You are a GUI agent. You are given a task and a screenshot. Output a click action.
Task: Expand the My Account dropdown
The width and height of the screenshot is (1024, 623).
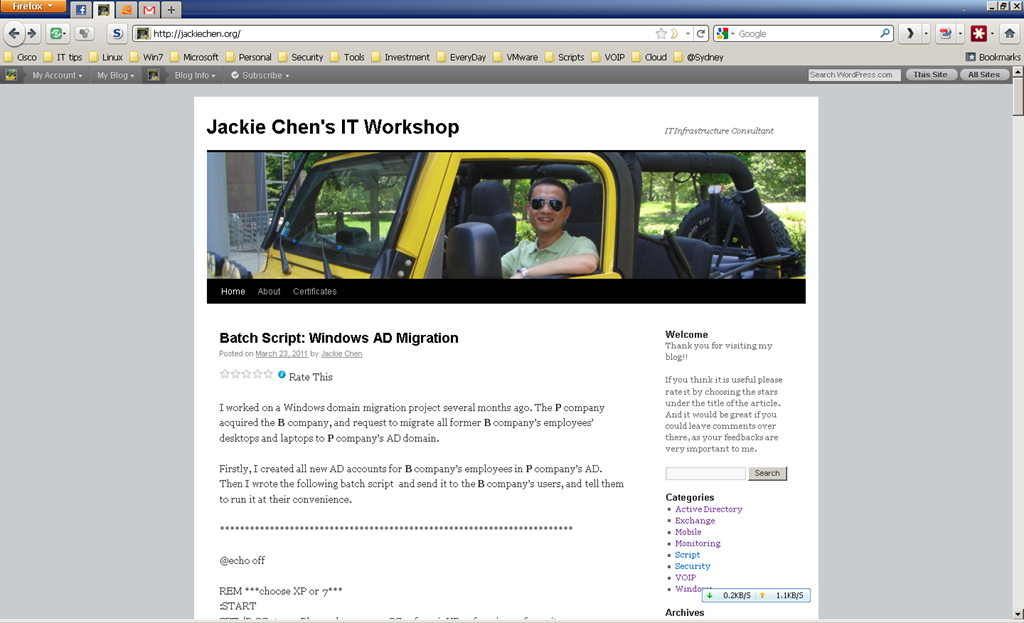click(x=56, y=75)
